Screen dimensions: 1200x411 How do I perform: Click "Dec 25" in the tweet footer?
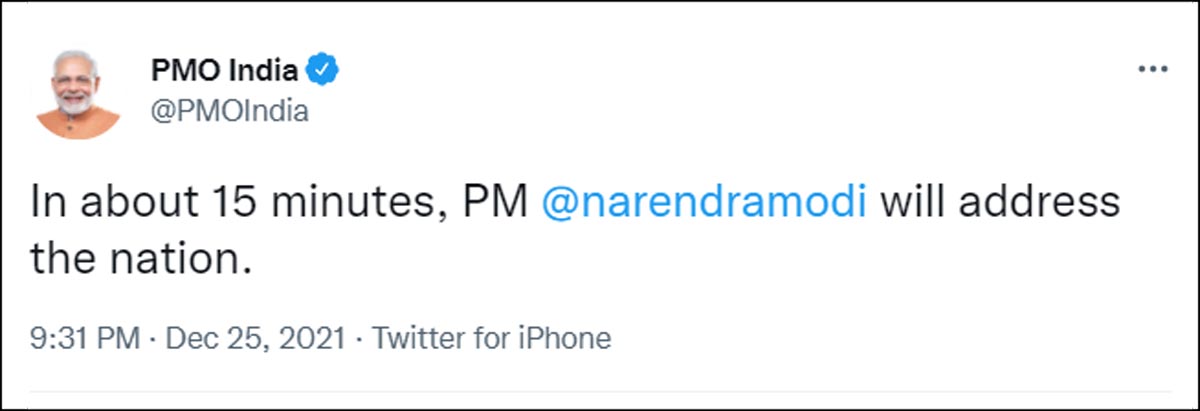pos(218,338)
